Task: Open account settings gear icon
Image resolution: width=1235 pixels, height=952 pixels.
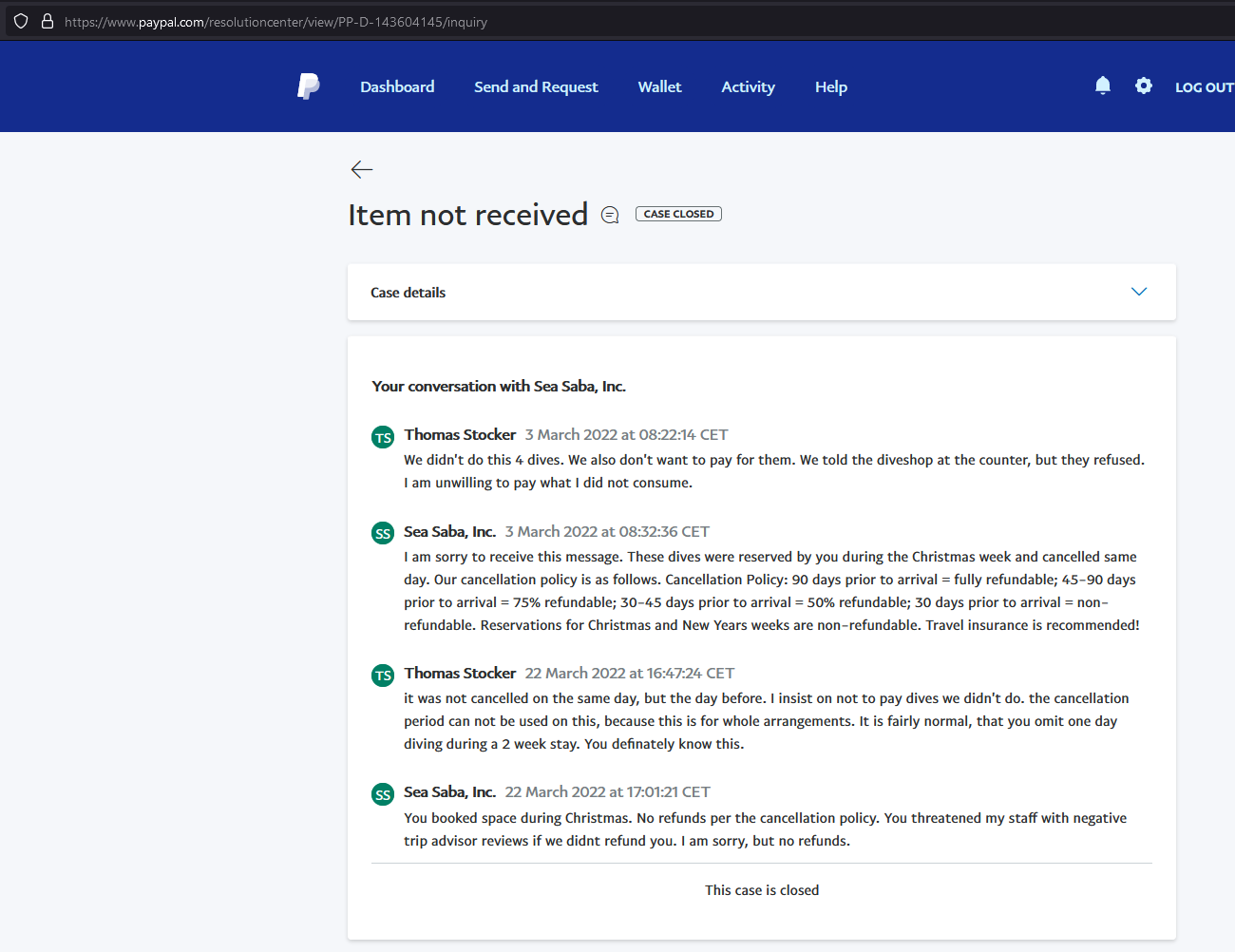Action: [x=1143, y=86]
